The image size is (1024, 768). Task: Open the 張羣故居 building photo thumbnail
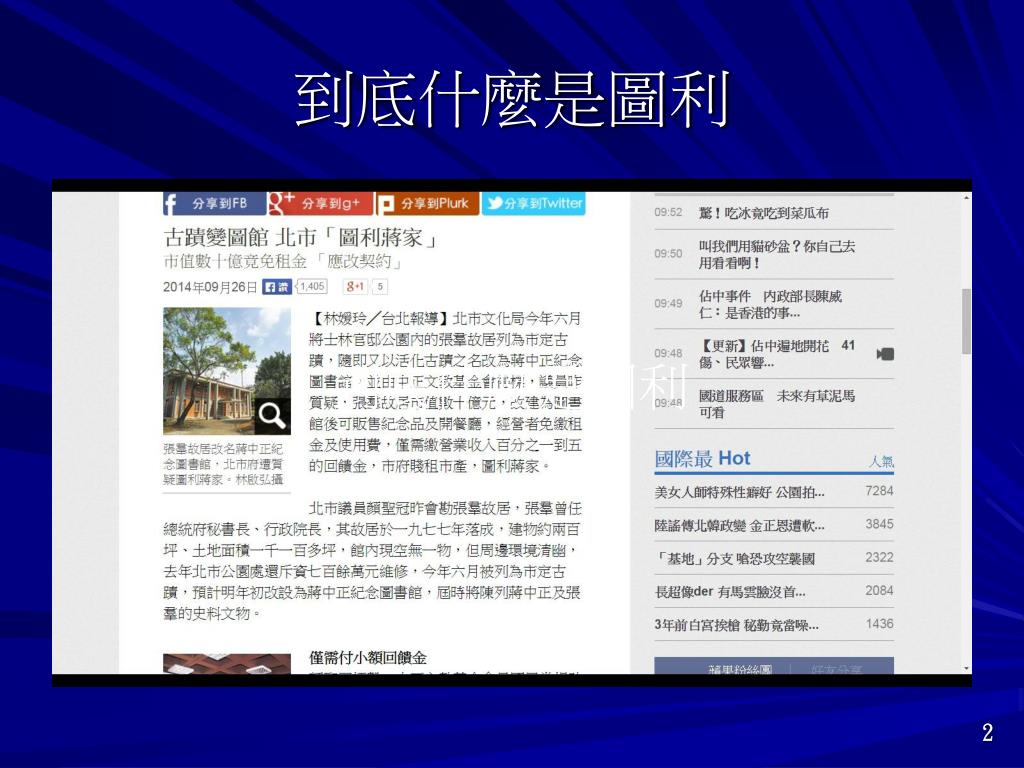click(x=227, y=371)
